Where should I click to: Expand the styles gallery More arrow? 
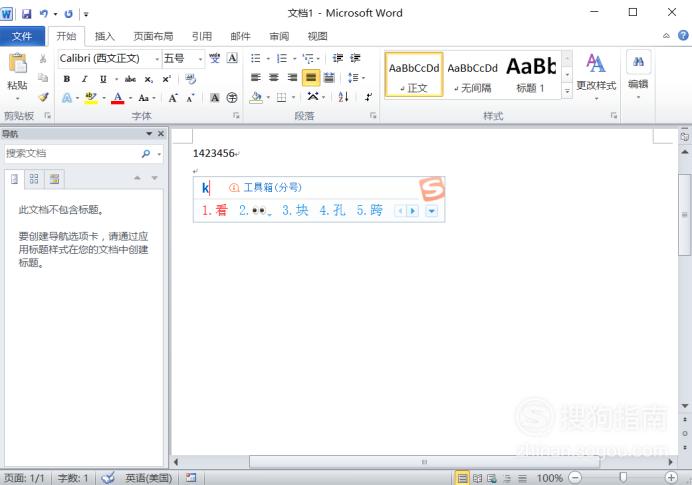click(567, 91)
